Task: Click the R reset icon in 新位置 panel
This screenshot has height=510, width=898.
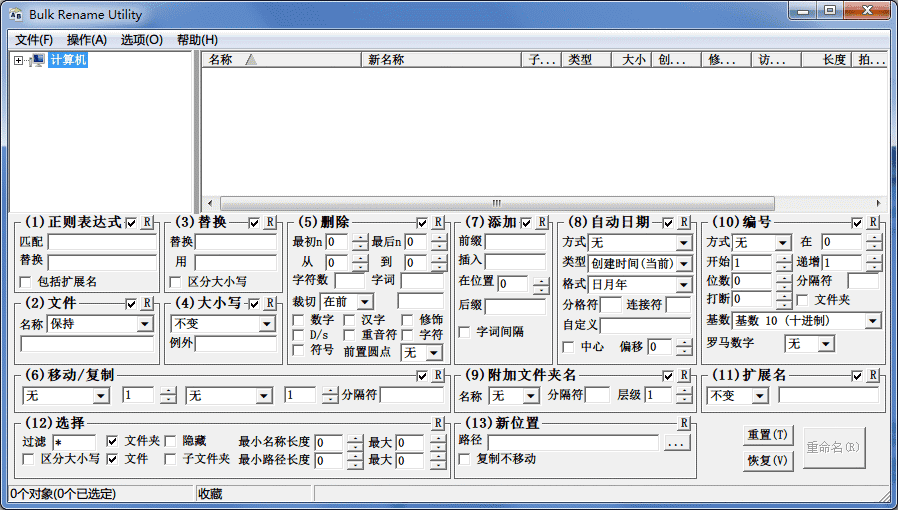Action: (x=684, y=423)
